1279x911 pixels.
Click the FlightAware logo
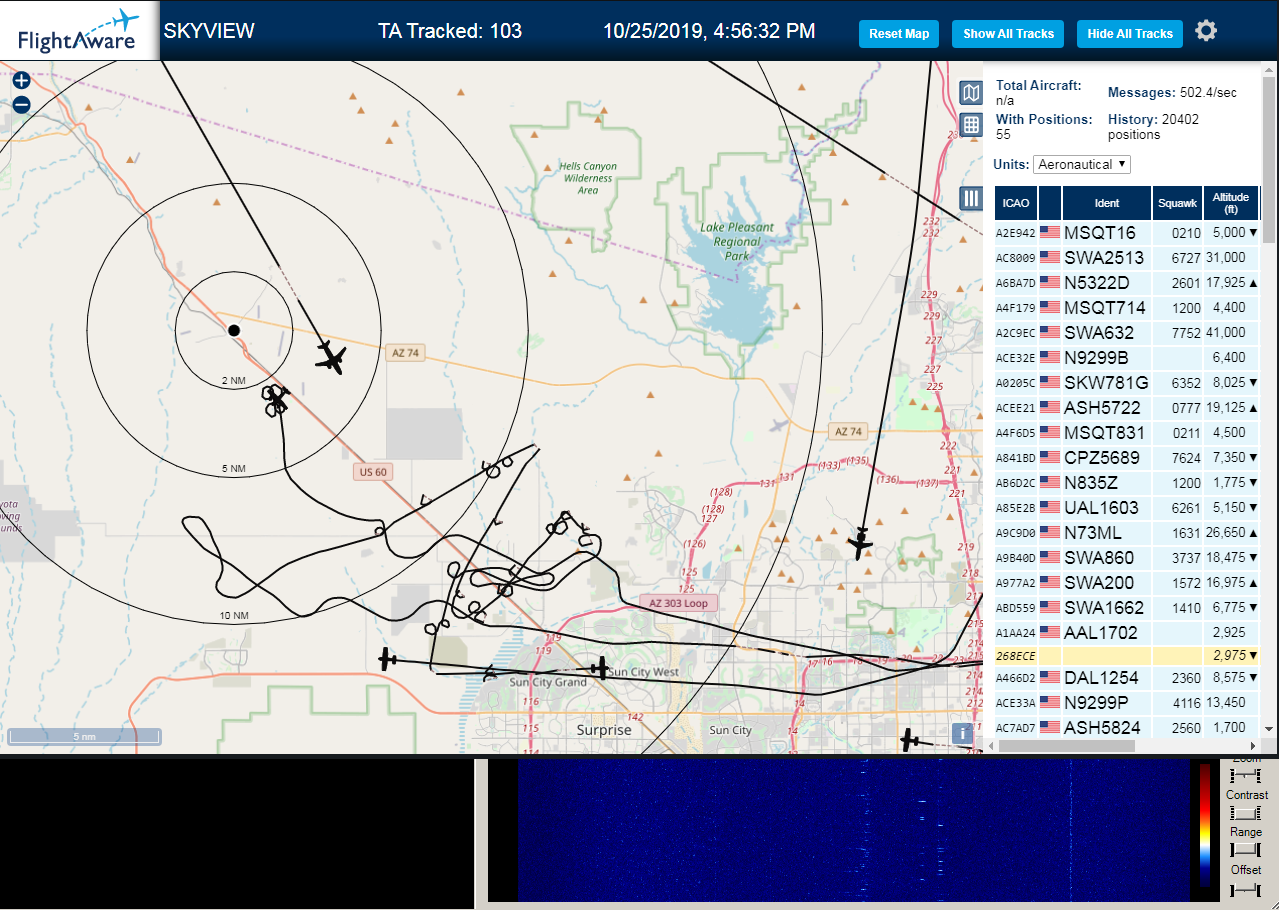click(x=79, y=30)
